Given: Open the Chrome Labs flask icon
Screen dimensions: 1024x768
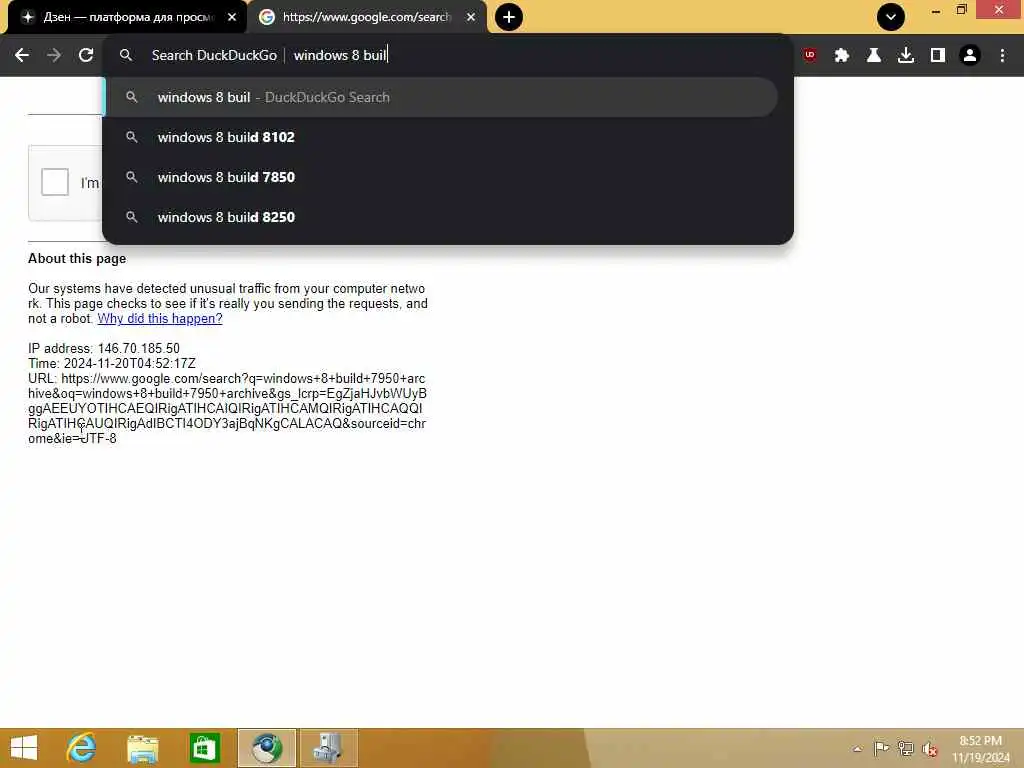Looking at the screenshot, I should [x=874, y=56].
